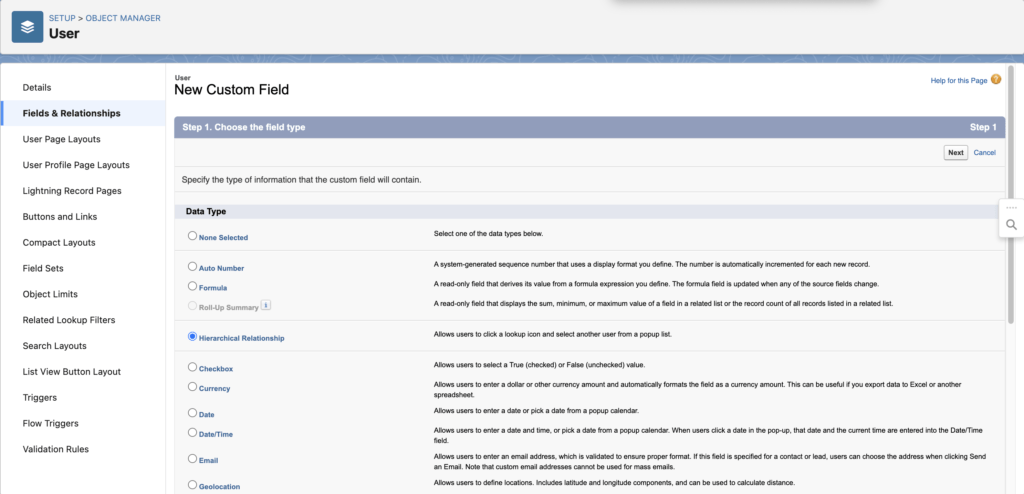
Task: Click the Help for this Page question icon
Action: pyautogui.click(x=995, y=79)
